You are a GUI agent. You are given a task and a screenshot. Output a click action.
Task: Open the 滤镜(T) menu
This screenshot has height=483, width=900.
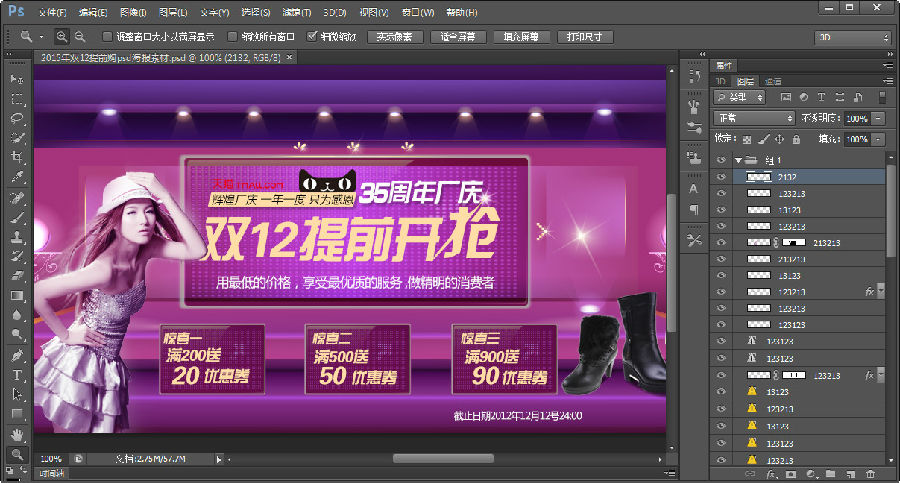[x=297, y=12]
